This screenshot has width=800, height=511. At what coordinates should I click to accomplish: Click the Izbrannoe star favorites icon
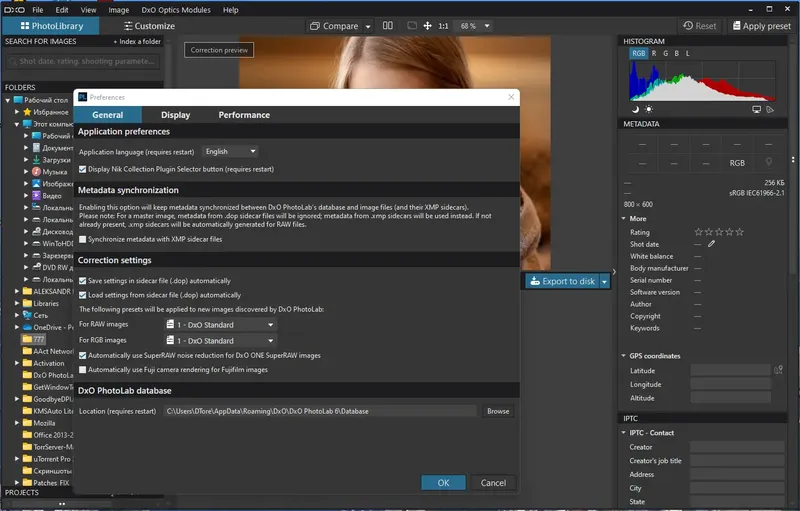27,112
